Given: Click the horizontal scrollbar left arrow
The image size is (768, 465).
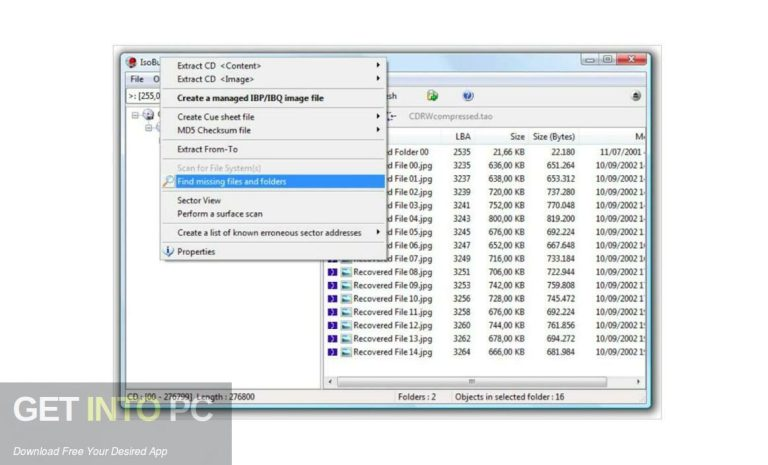Looking at the screenshot, I should (330, 381).
